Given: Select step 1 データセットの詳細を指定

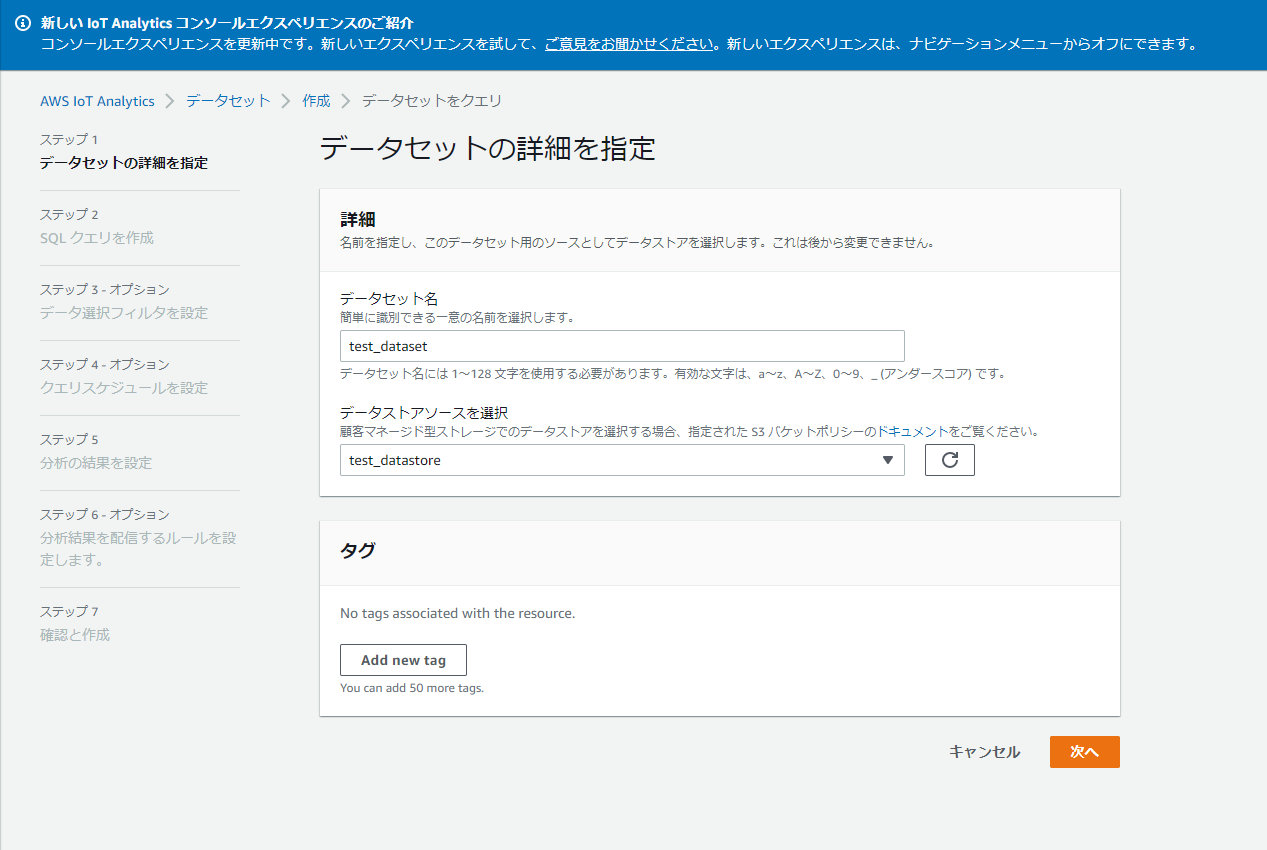Looking at the screenshot, I should (124, 163).
